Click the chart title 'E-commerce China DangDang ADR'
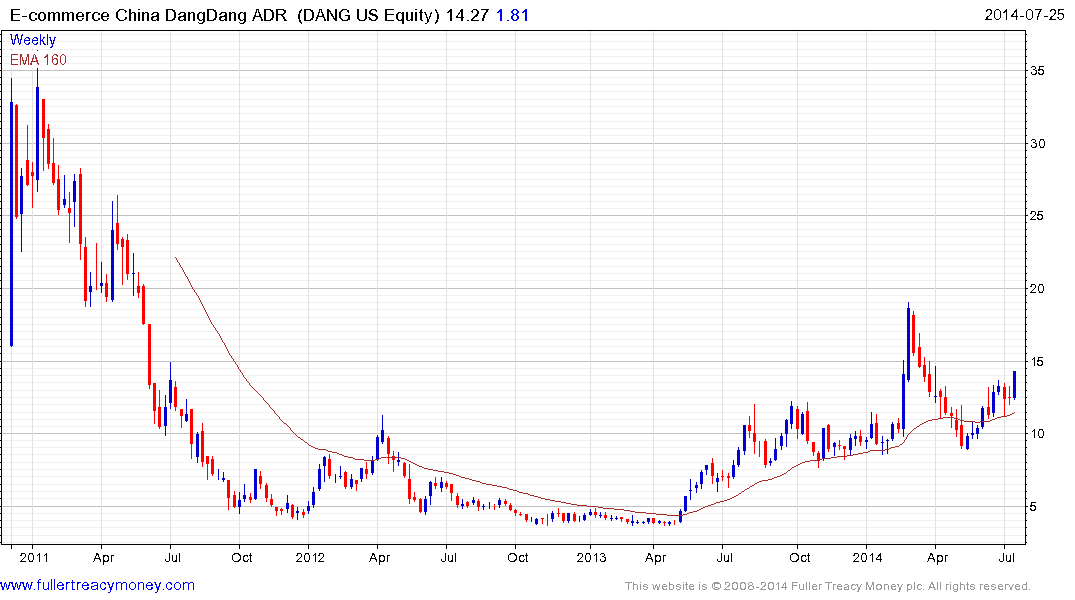Screen dimensions: 1075x600 click(x=148, y=15)
